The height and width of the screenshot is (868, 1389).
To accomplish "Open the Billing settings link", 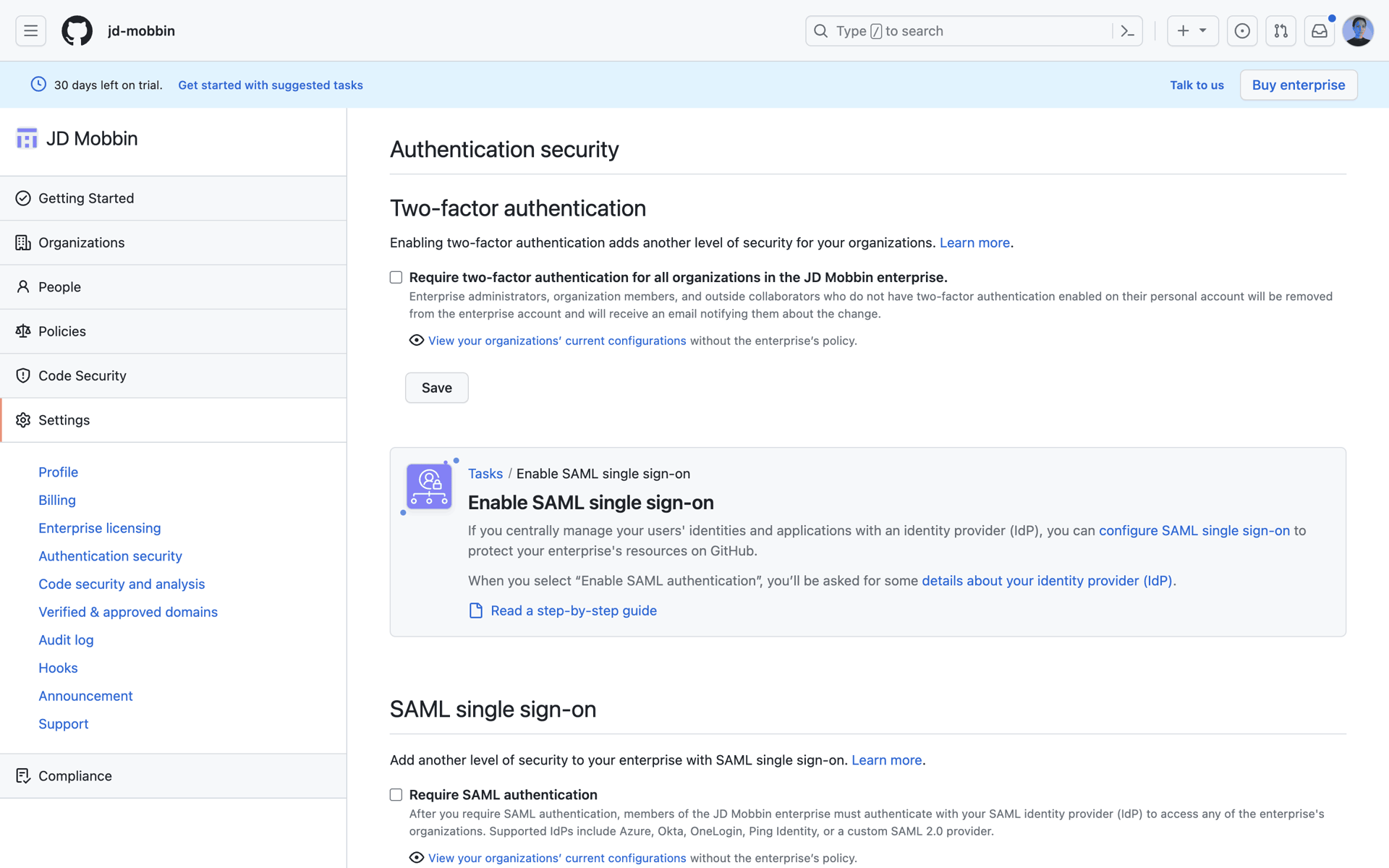I will (x=57, y=501).
